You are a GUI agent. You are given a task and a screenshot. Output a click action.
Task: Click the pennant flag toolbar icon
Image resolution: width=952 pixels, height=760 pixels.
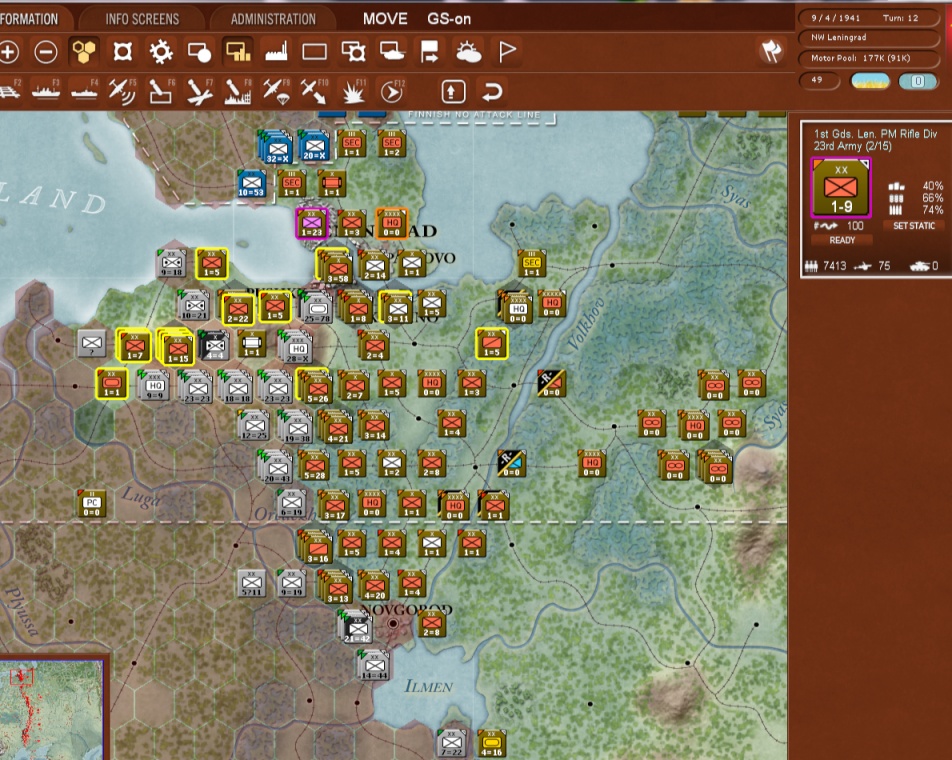click(507, 52)
